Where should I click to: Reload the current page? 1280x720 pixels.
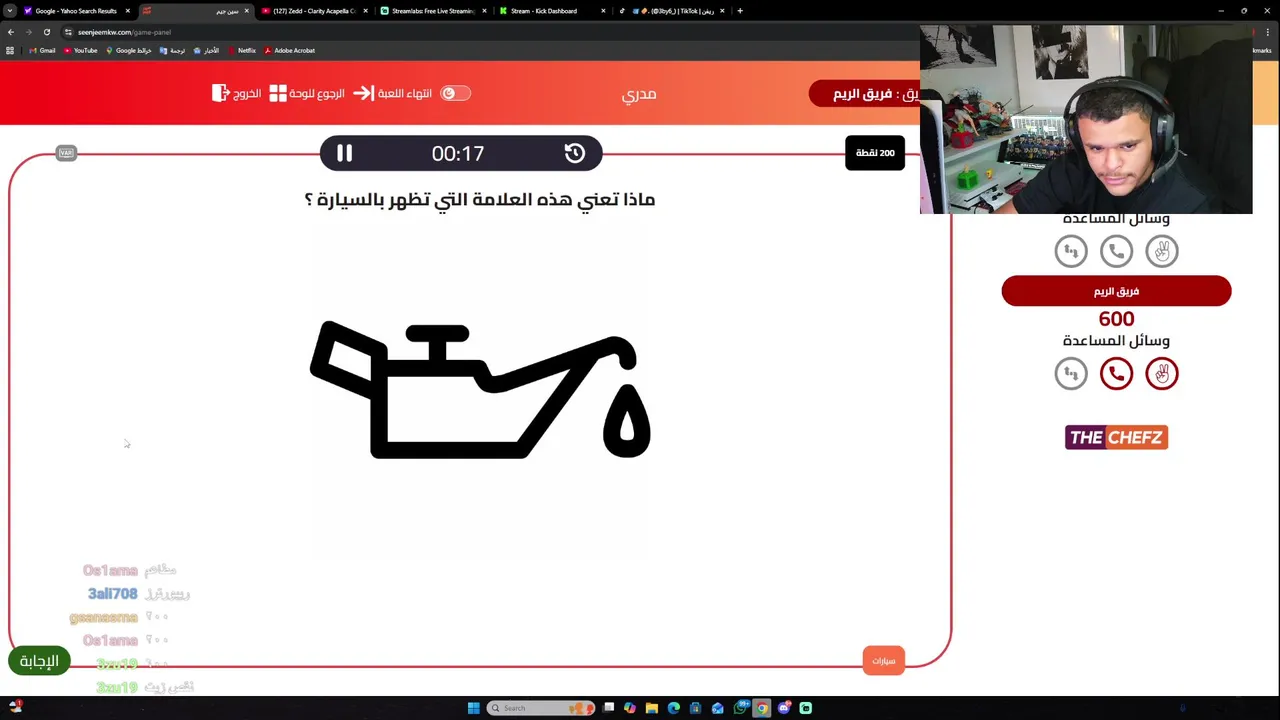pos(46,32)
